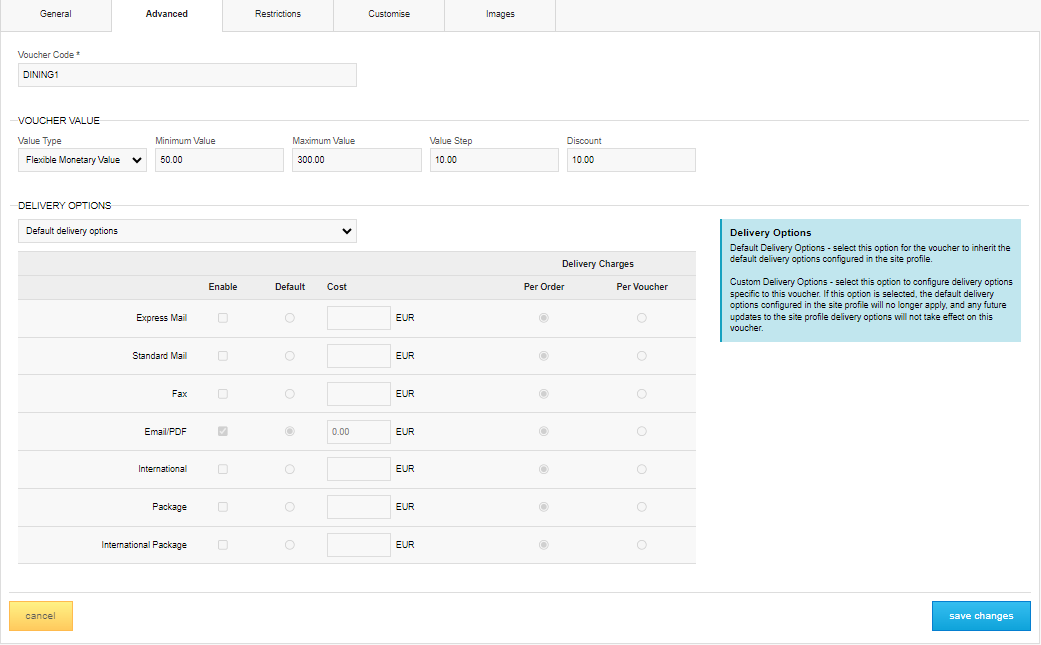Select Per Voucher for Standard Mail
This screenshot has width=1041, height=645.
(x=641, y=356)
